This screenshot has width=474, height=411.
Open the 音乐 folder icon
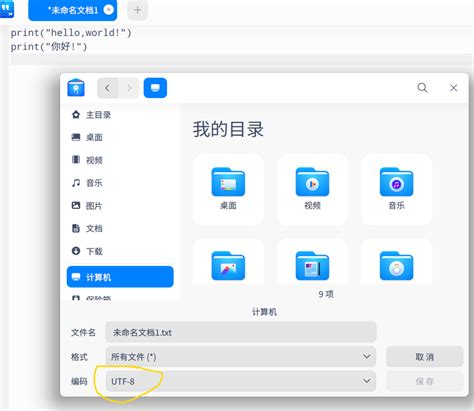point(396,182)
